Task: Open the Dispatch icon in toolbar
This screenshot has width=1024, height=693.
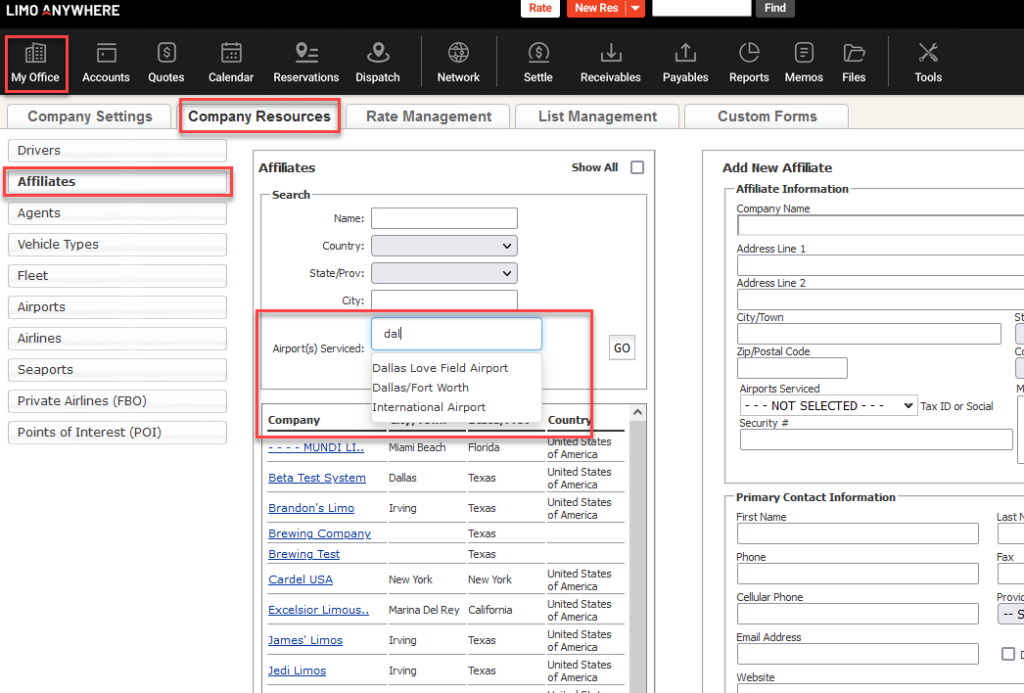Action: [377, 62]
